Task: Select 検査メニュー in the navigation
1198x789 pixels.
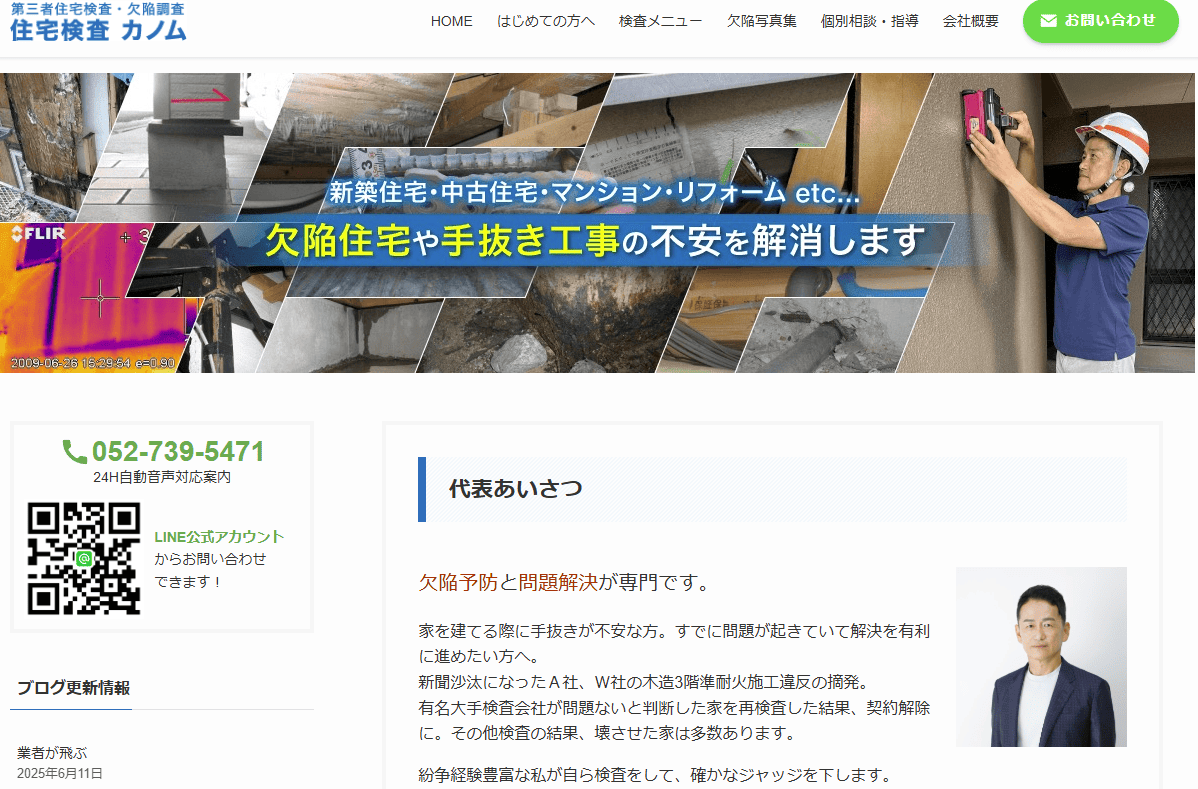Action: click(x=660, y=21)
